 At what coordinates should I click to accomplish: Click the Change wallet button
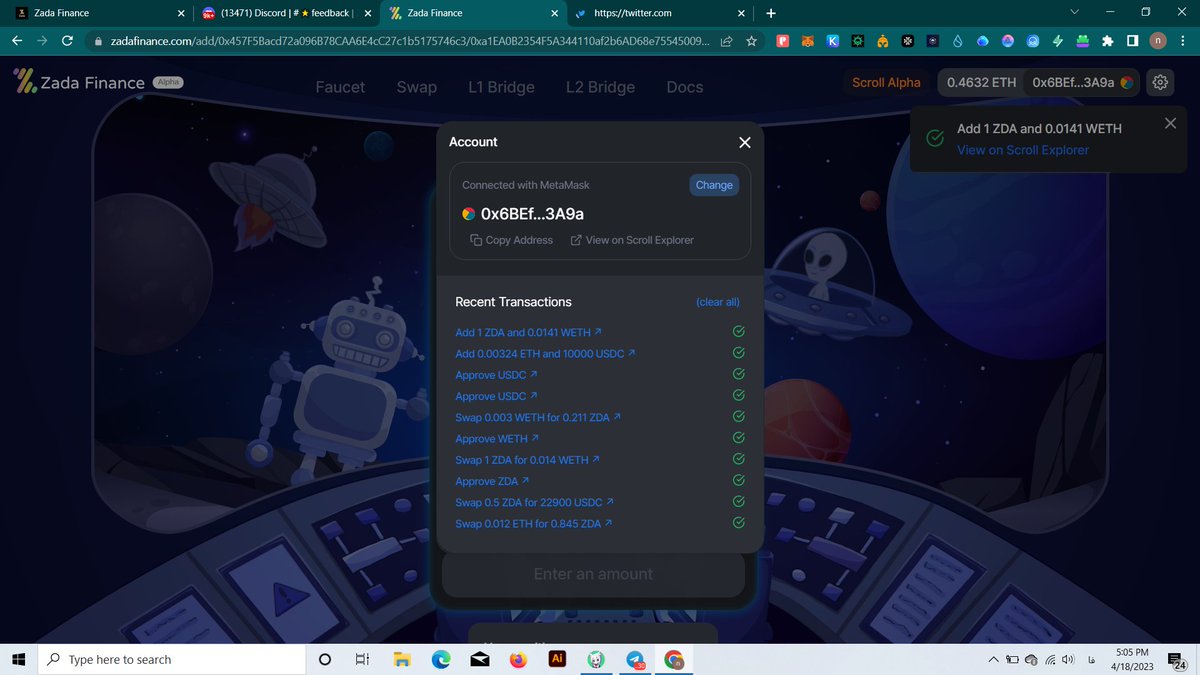(713, 184)
